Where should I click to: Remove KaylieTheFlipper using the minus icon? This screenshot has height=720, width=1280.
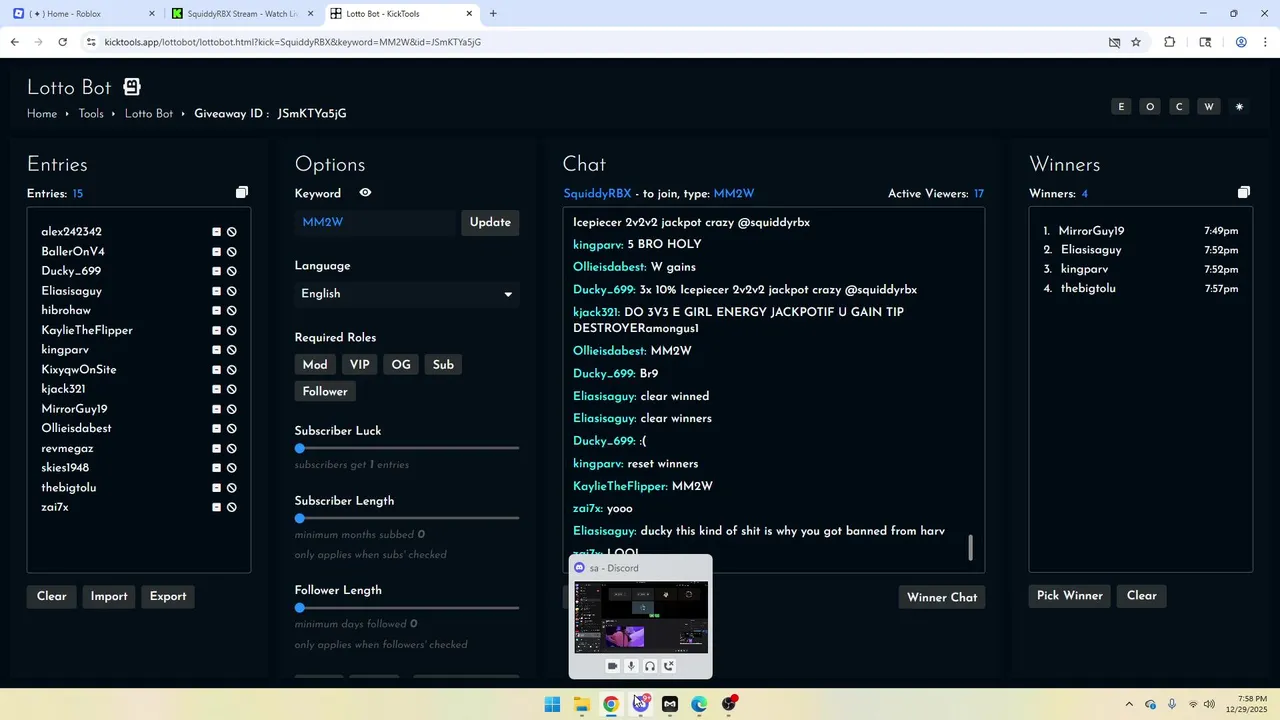coord(216,330)
